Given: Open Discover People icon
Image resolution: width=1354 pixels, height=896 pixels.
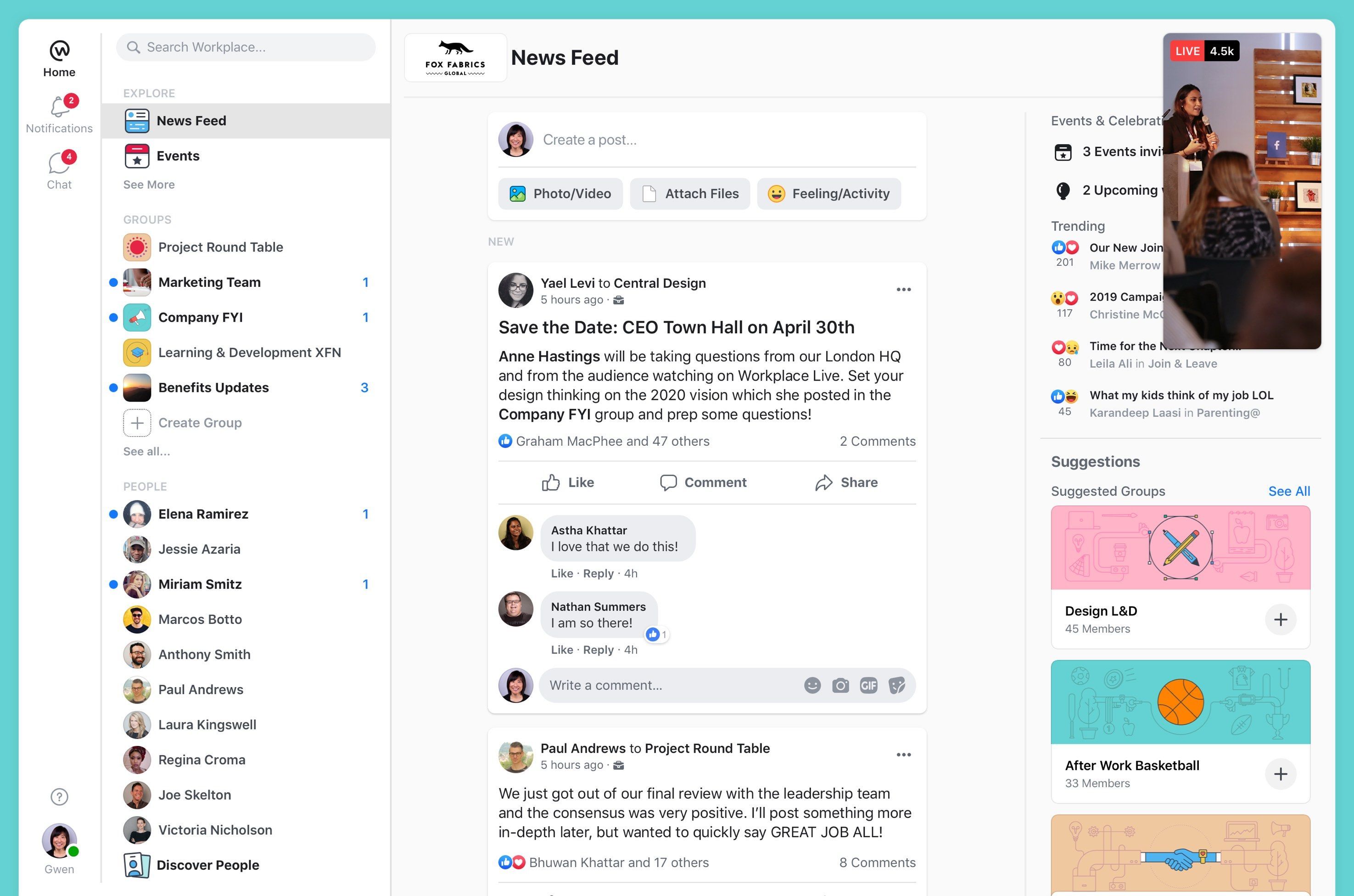Looking at the screenshot, I should pyautogui.click(x=137, y=865).
